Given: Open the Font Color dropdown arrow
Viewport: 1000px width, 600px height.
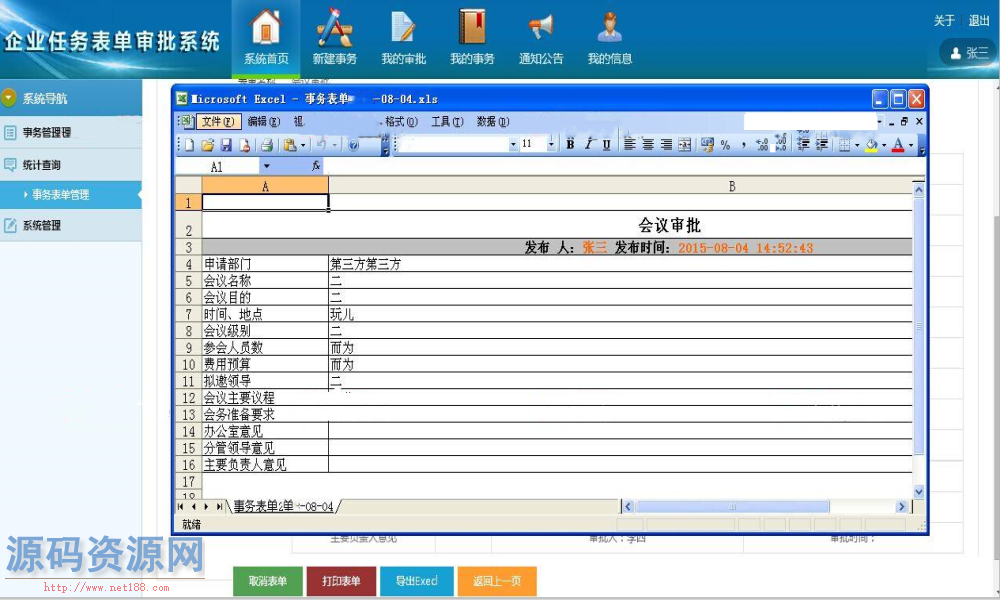Looking at the screenshot, I should [911, 145].
